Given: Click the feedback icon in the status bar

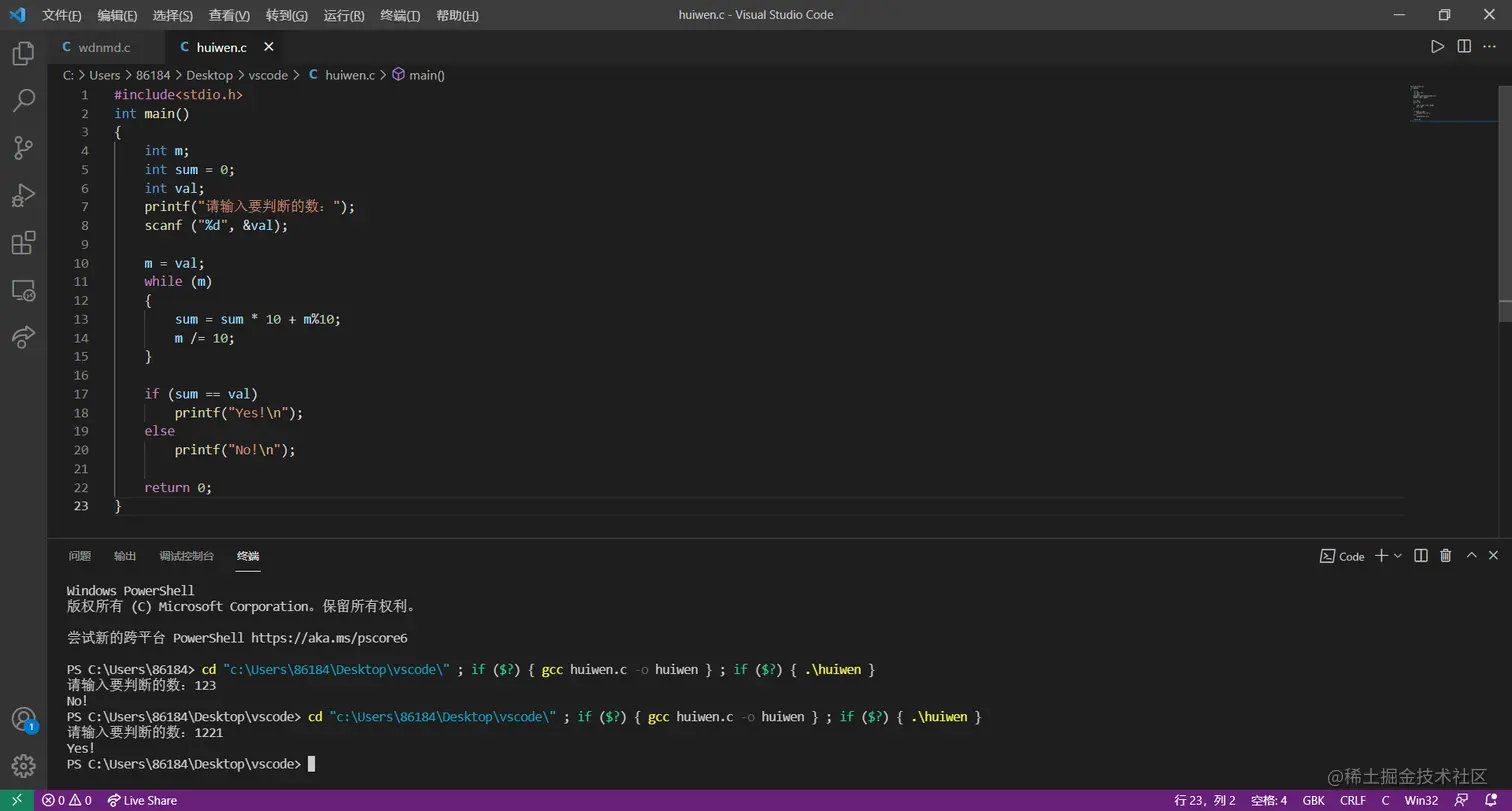Looking at the screenshot, I should [1462, 800].
